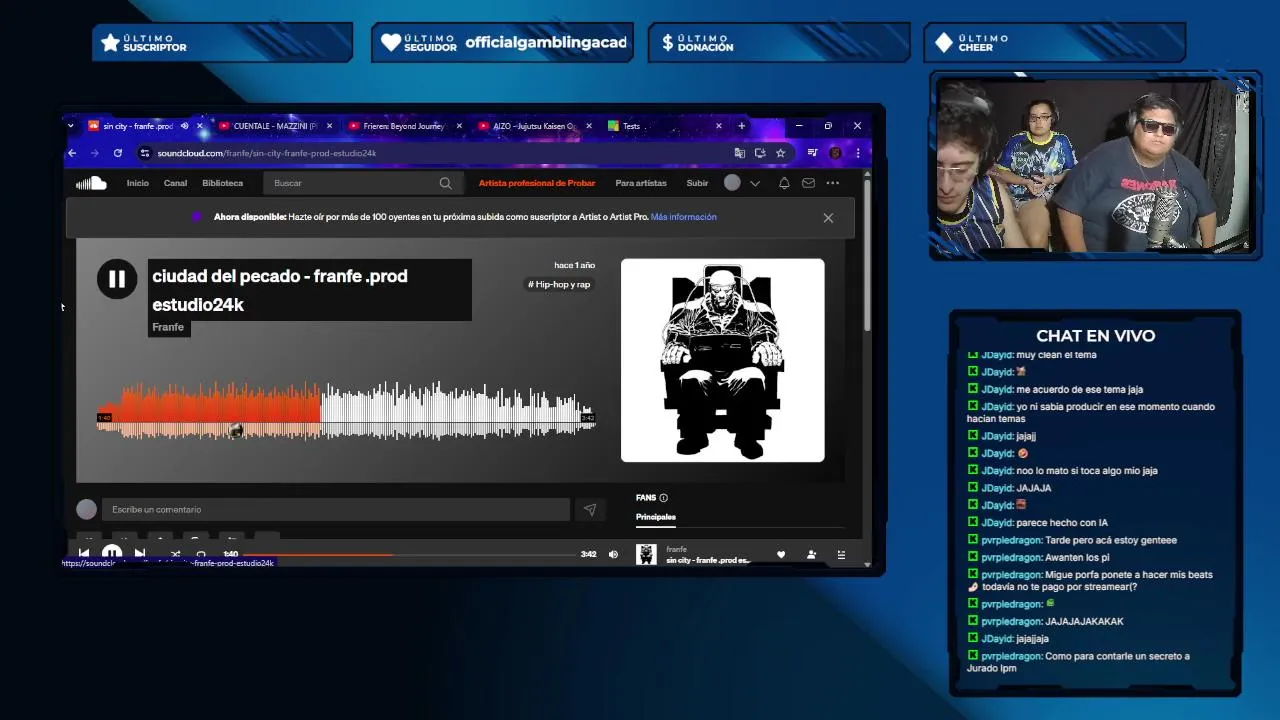Close the 'sin city - franfe' browser tab
Viewport: 1280px width, 720px height.
pyautogui.click(x=200, y=126)
